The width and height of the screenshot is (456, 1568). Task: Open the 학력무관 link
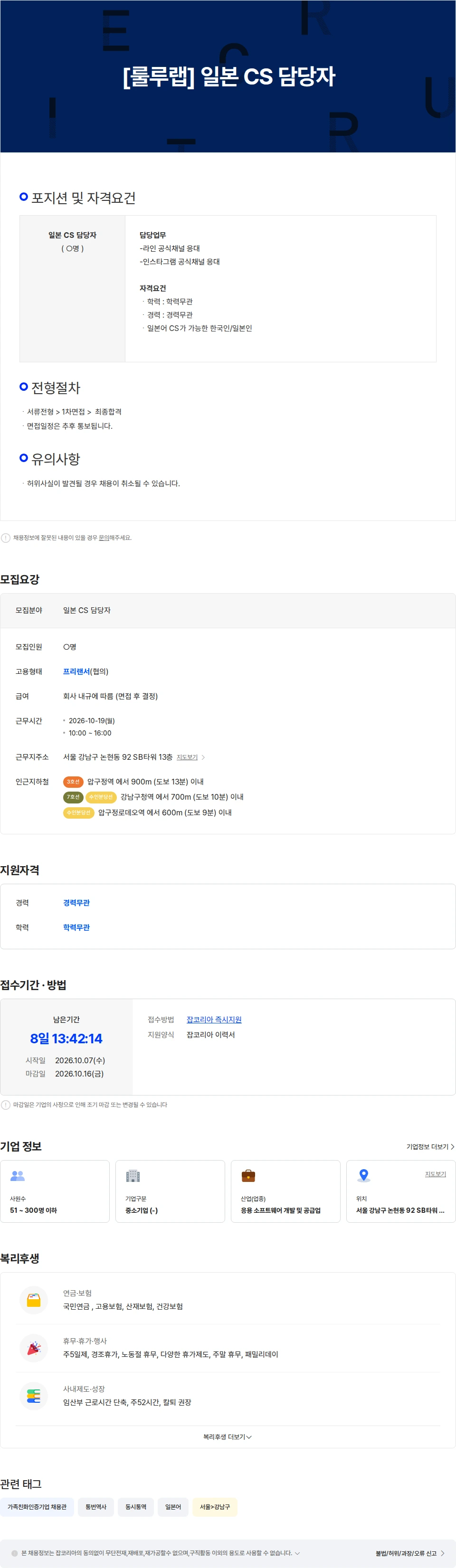click(76, 927)
